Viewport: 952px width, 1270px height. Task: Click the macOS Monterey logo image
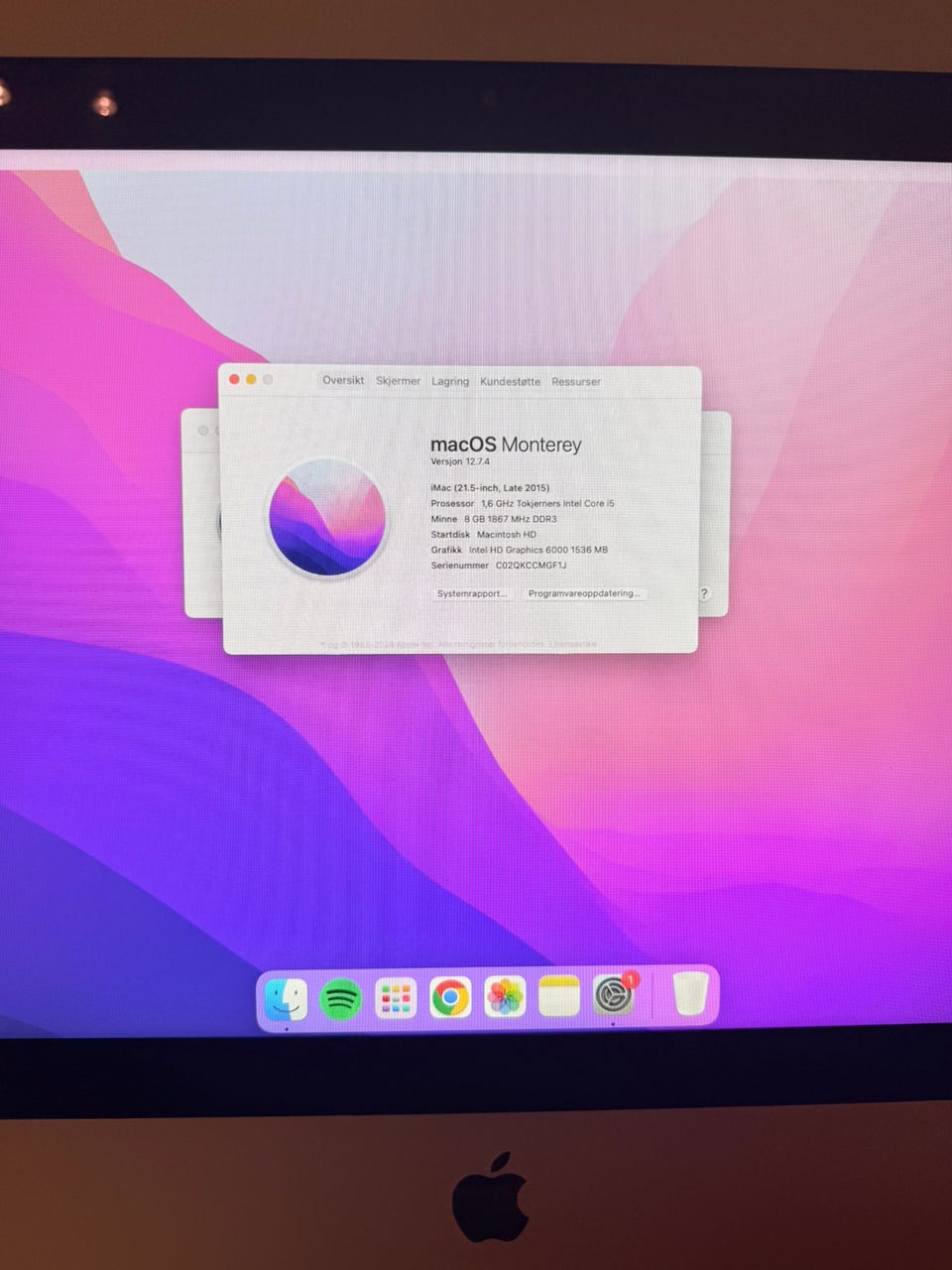tap(327, 517)
